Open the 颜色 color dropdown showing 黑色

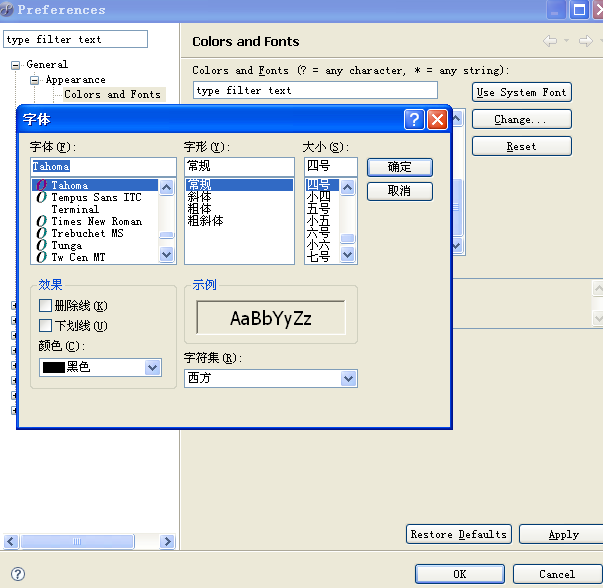point(153,368)
